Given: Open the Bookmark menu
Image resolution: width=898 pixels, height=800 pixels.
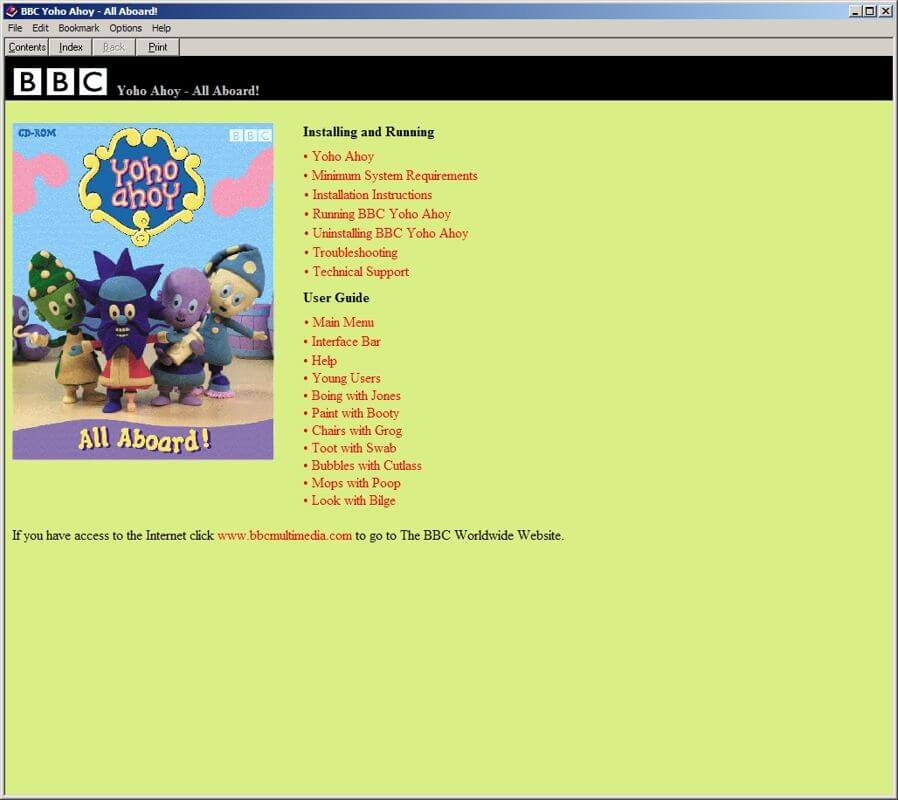Looking at the screenshot, I should (x=79, y=28).
